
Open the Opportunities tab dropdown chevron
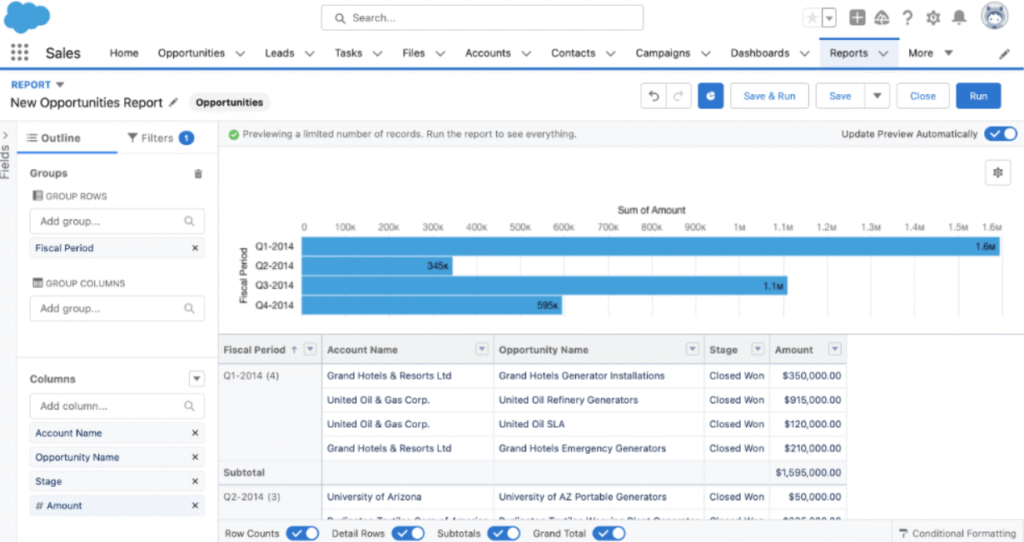coord(240,54)
